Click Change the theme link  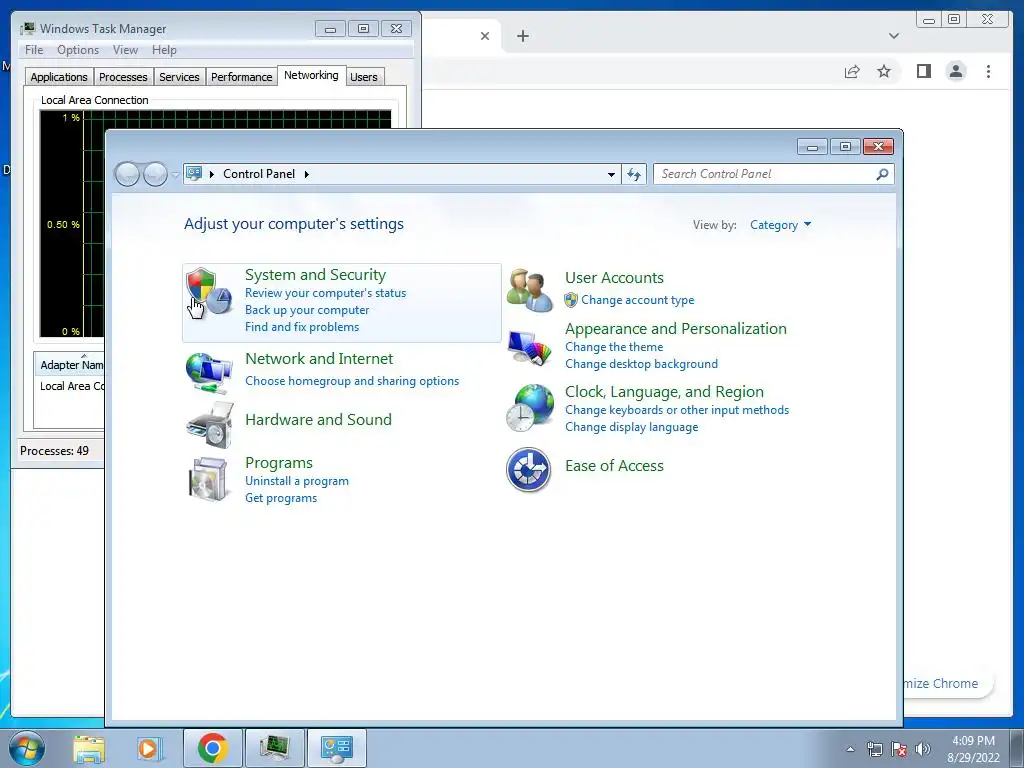coord(614,347)
